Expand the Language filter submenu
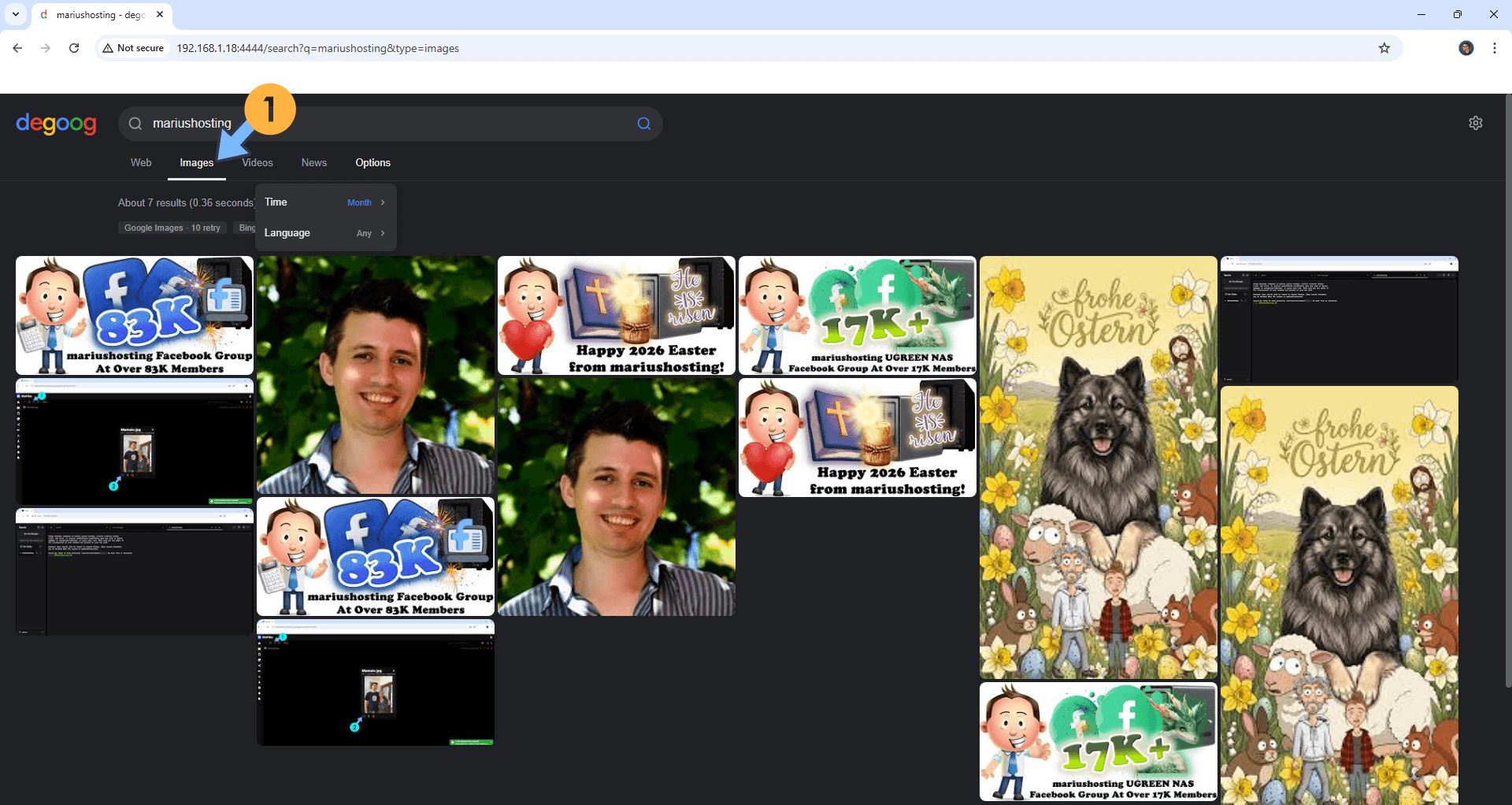This screenshot has height=805, width=1512. pyautogui.click(x=325, y=233)
